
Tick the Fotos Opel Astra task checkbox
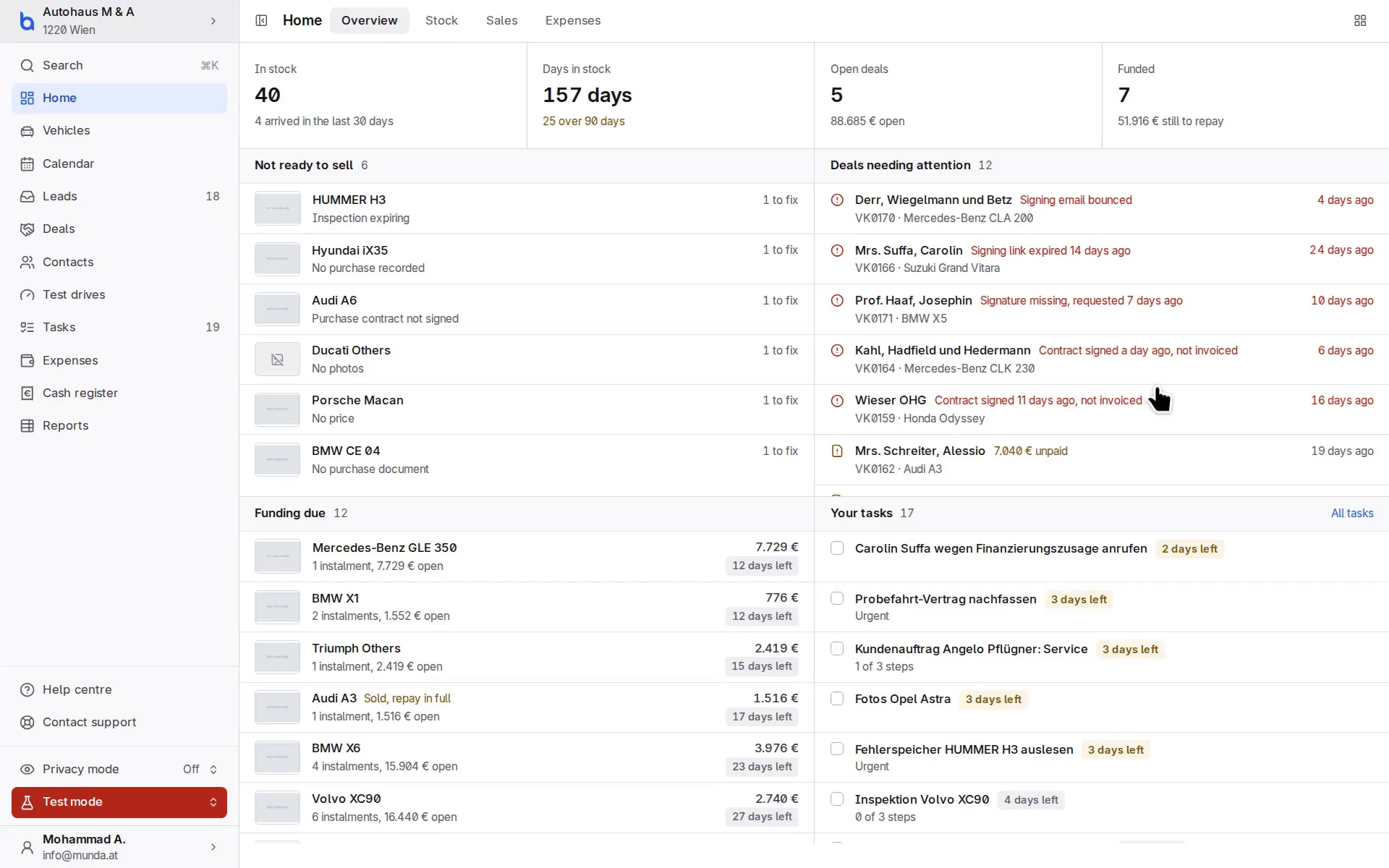pyautogui.click(x=837, y=699)
